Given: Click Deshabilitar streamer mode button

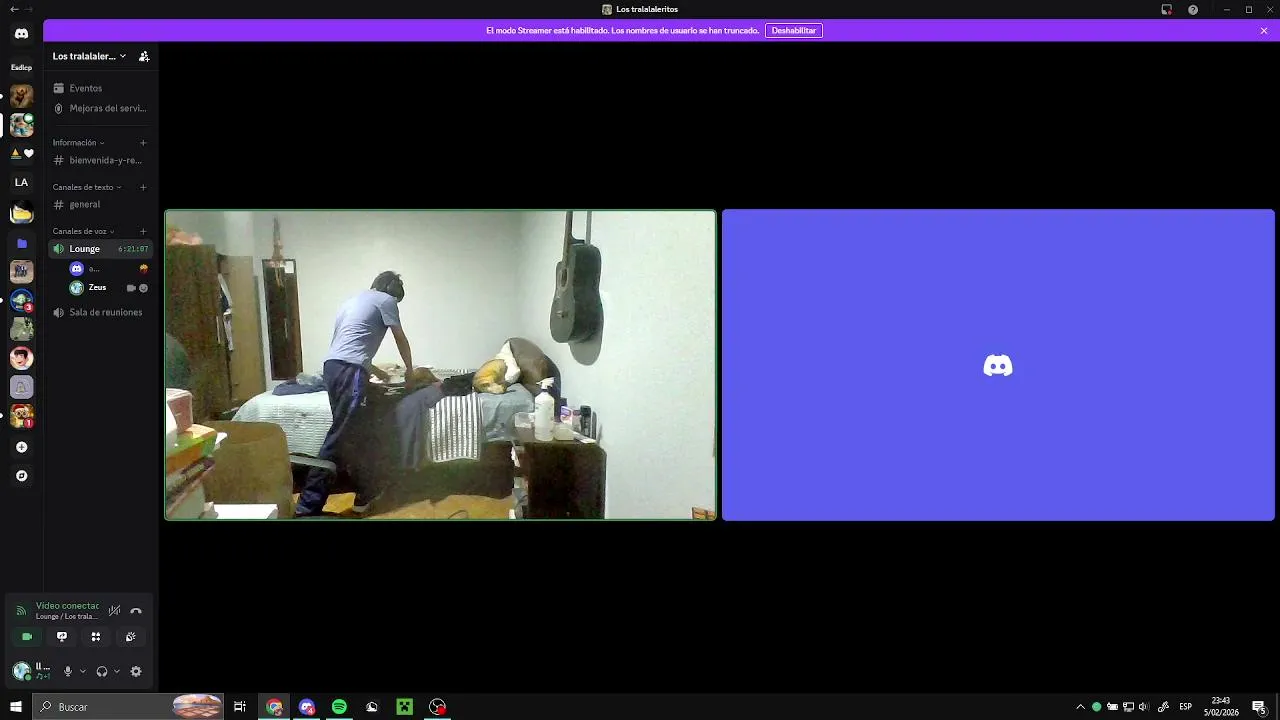Looking at the screenshot, I should (794, 31).
